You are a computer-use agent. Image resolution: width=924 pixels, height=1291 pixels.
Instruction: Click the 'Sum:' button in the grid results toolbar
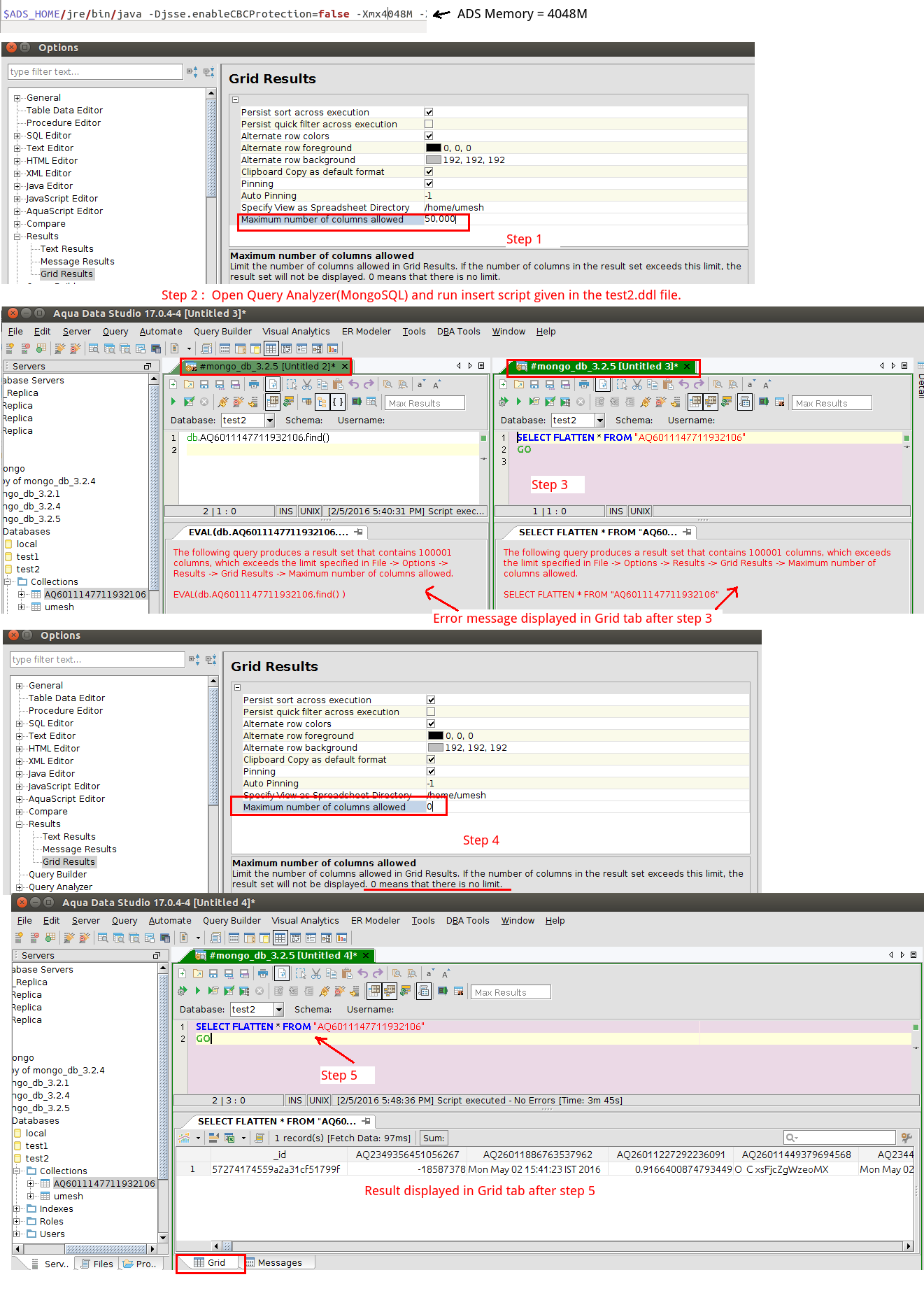coord(434,1138)
